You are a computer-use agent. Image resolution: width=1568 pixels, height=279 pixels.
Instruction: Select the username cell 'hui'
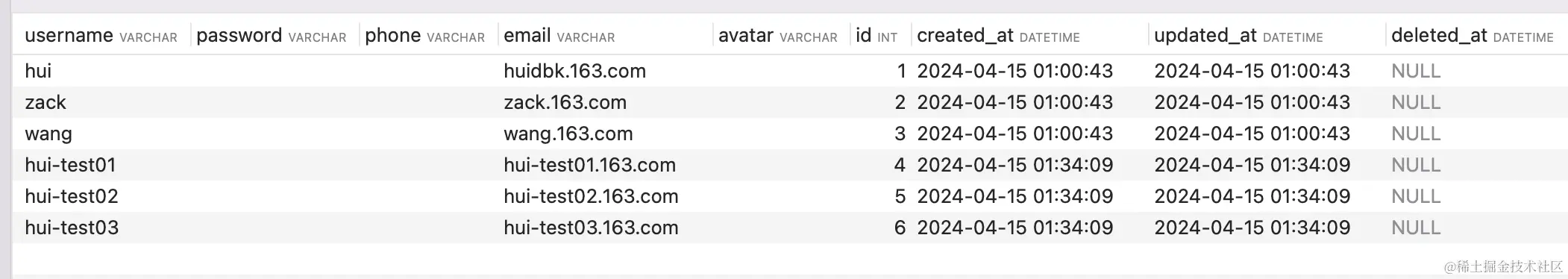click(x=38, y=71)
